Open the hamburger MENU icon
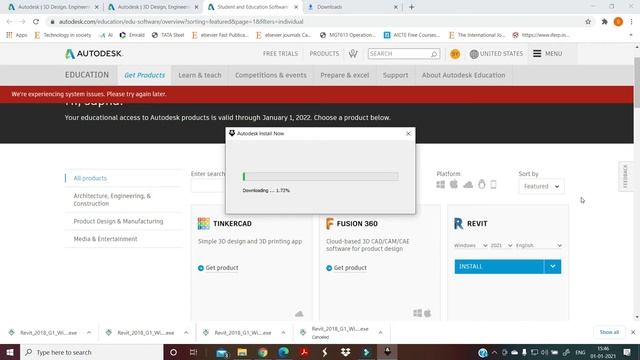 coord(537,53)
